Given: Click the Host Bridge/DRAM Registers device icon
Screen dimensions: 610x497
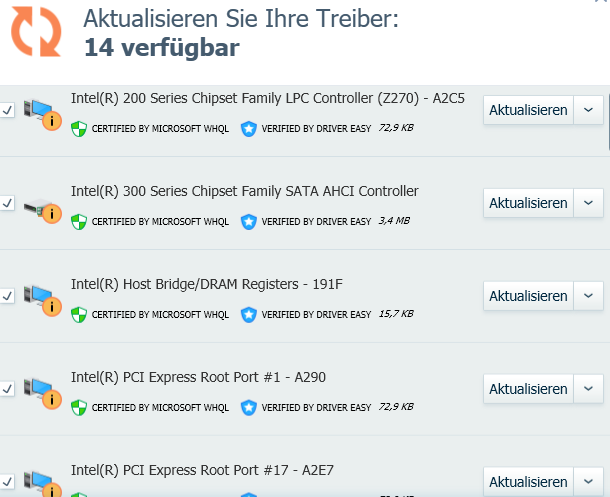Looking at the screenshot, I should click(42, 301).
